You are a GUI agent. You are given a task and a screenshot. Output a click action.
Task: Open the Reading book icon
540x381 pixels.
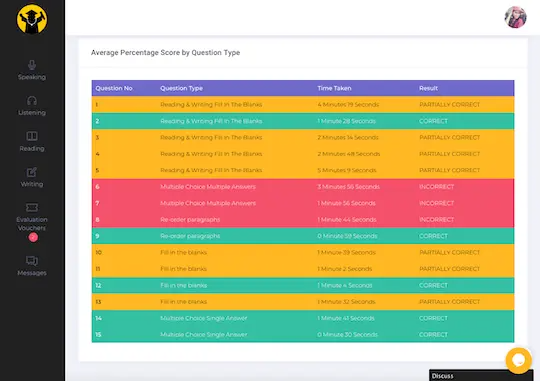32,136
